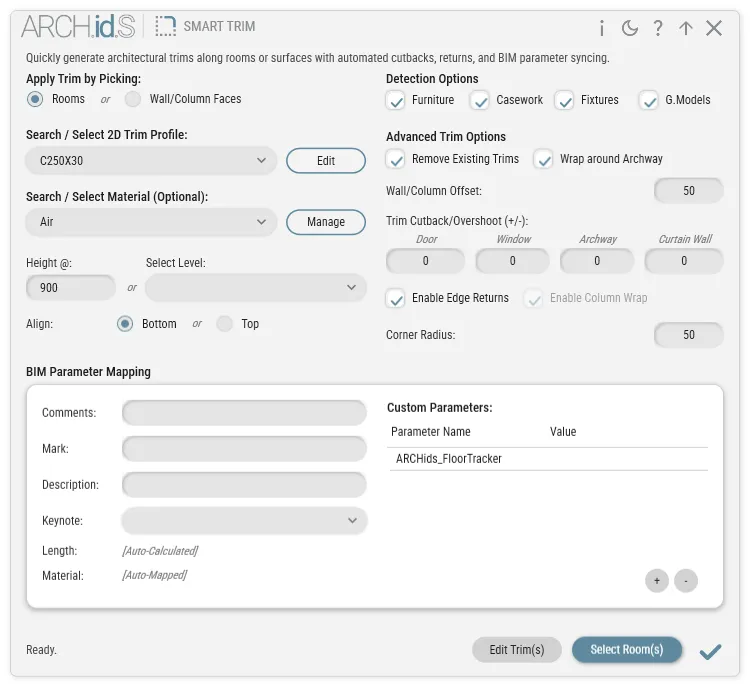Click the Value column header
Viewport: 750px width, 687px height.
pos(563,432)
